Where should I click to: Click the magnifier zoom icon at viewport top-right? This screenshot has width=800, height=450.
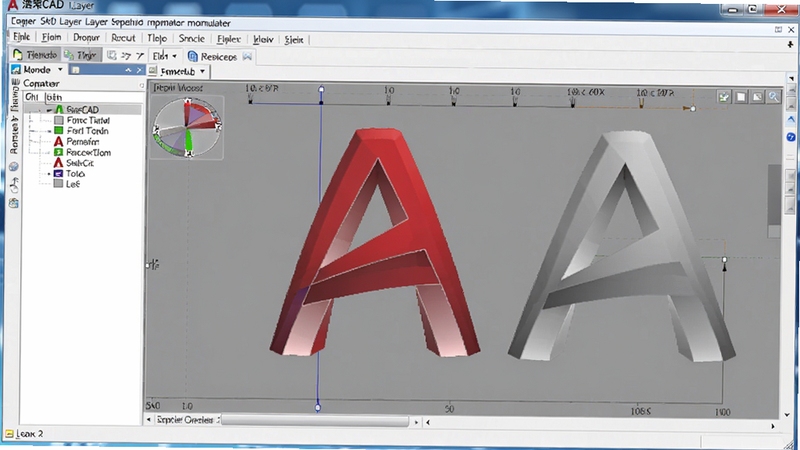click(x=774, y=97)
